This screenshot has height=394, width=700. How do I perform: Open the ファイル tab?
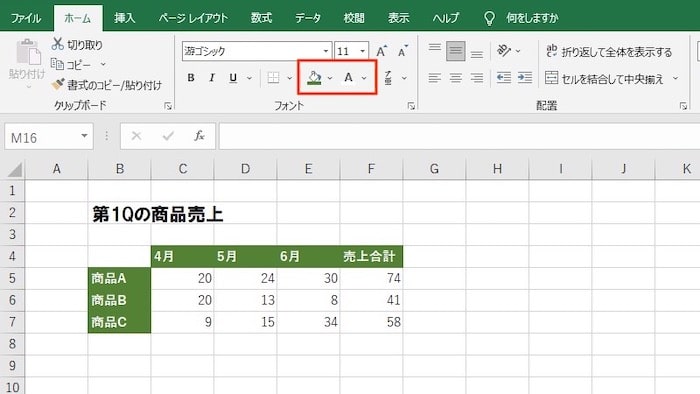pyautogui.click(x=26, y=18)
